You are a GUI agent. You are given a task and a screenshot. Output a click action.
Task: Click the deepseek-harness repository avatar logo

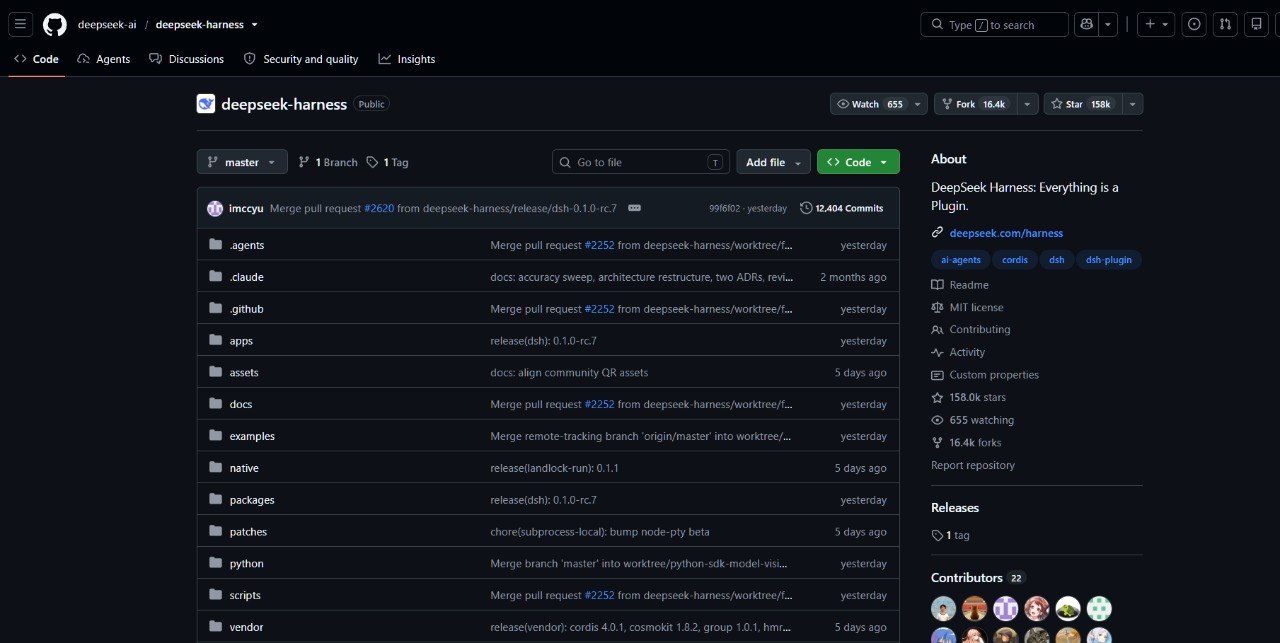tap(206, 104)
